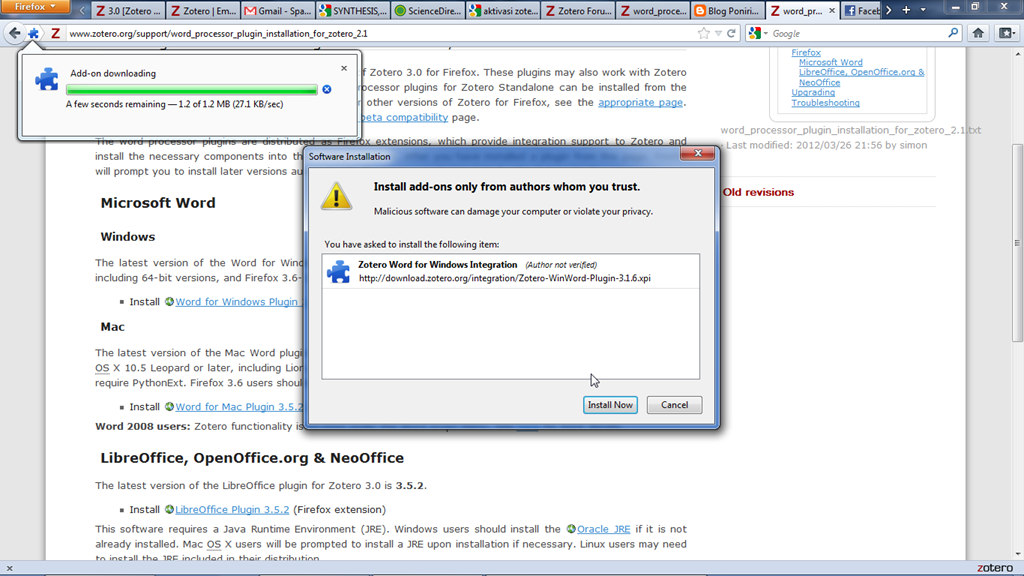The image size is (1024, 576).
Task: Close the active word_pr... tab
Action: pyautogui.click(x=831, y=11)
